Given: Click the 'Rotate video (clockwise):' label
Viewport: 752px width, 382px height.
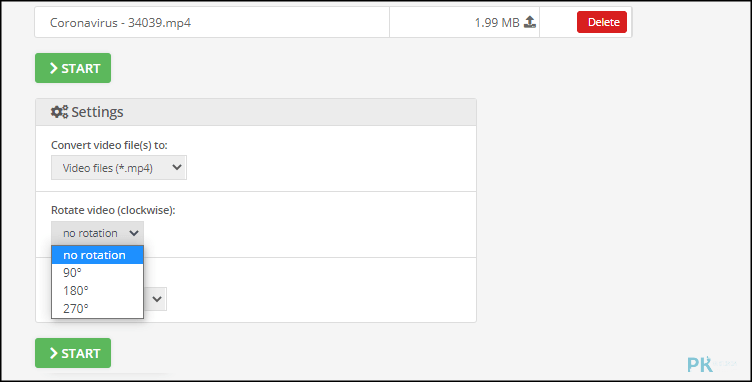Looking at the screenshot, I should 113,210.
